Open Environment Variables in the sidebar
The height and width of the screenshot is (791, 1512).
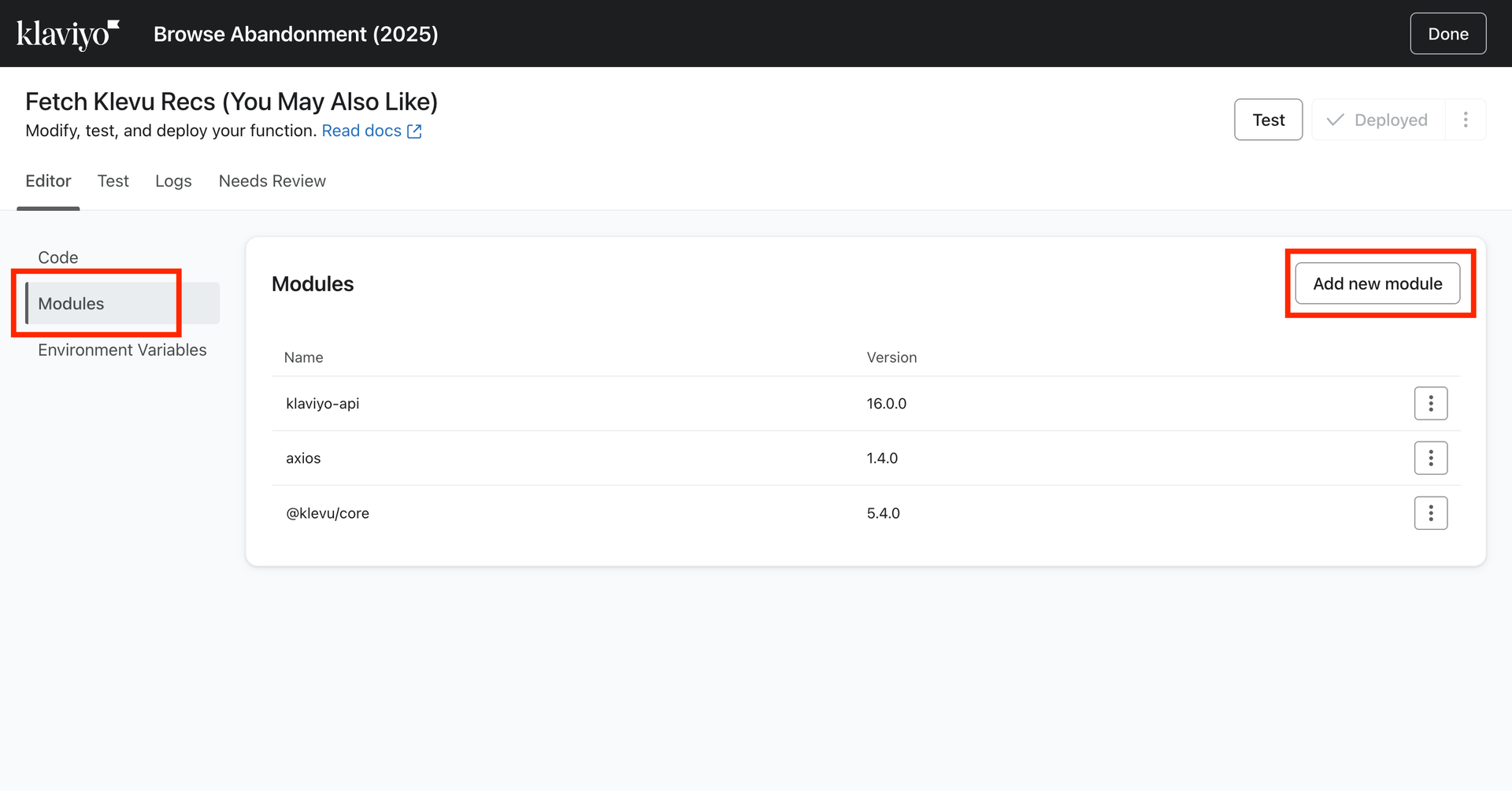coord(122,350)
